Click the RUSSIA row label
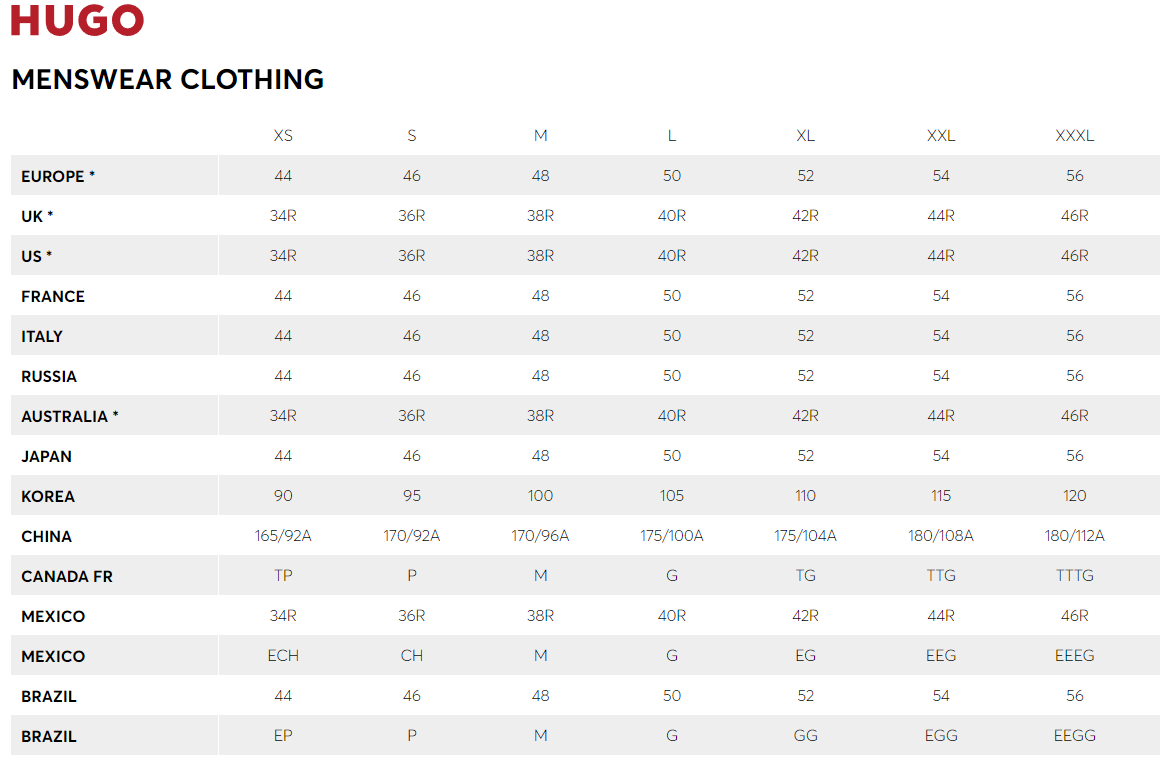 [49, 377]
